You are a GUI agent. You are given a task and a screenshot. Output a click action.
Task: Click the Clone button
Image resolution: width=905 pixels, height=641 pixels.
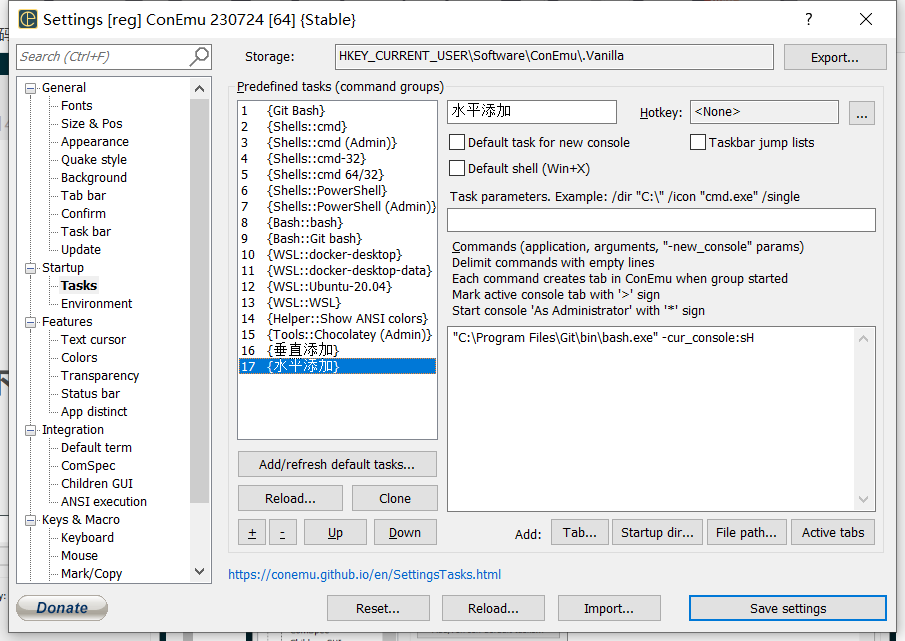coord(394,497)
